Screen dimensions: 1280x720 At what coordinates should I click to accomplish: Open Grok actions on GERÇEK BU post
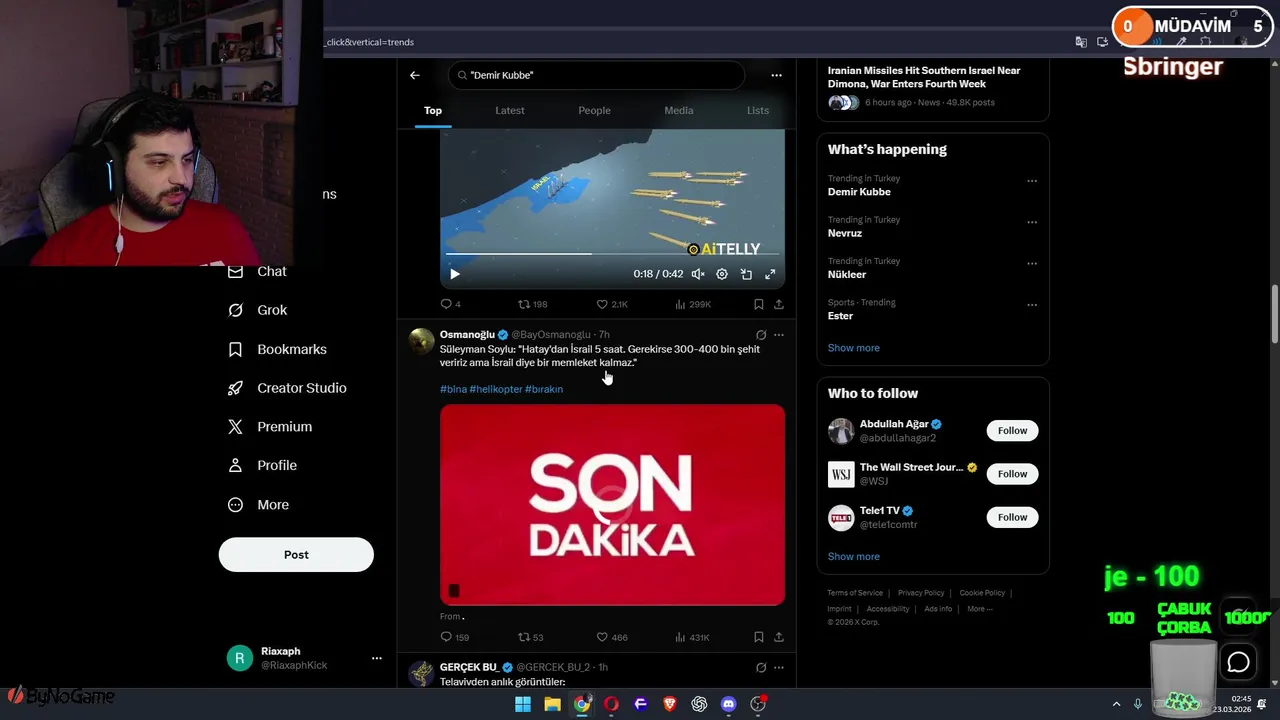tap(761, 668)
